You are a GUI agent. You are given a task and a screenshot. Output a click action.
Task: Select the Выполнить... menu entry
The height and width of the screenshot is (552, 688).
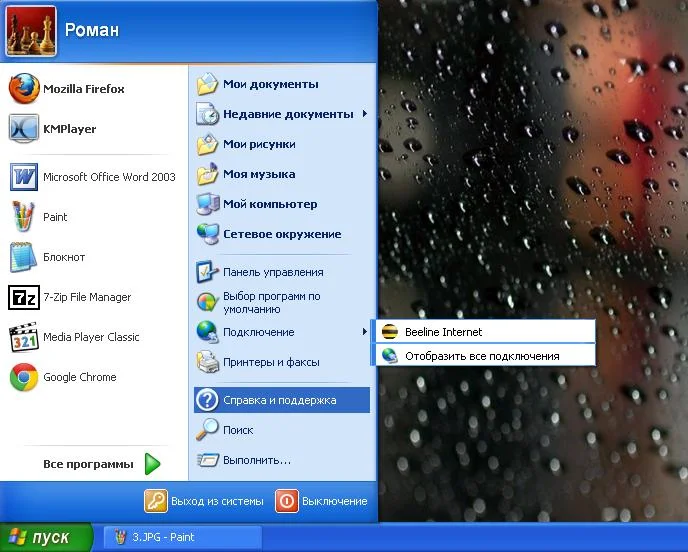pos(282,460)
